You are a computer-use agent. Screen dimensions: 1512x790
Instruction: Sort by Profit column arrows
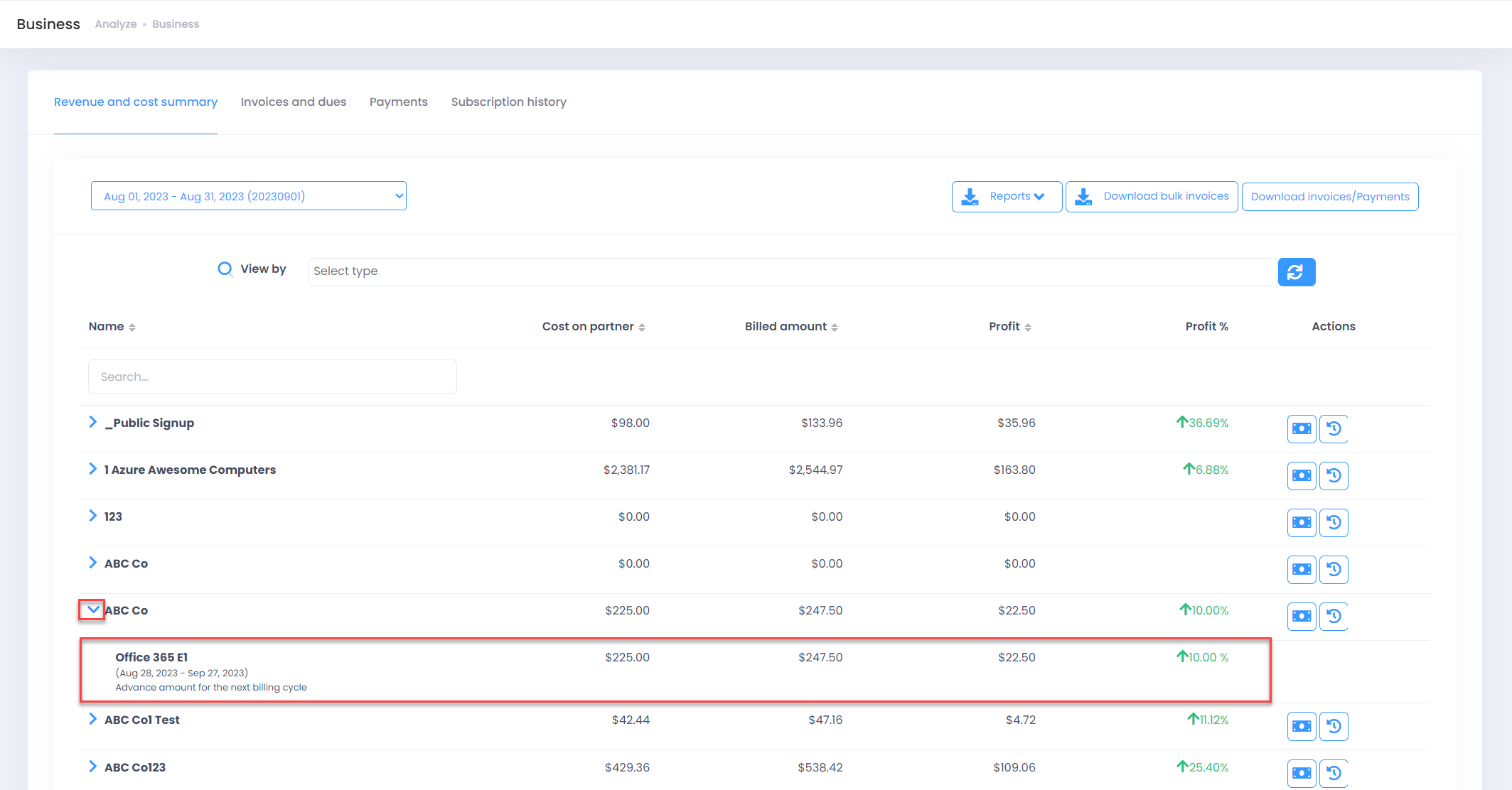(x=1028, y=327)
